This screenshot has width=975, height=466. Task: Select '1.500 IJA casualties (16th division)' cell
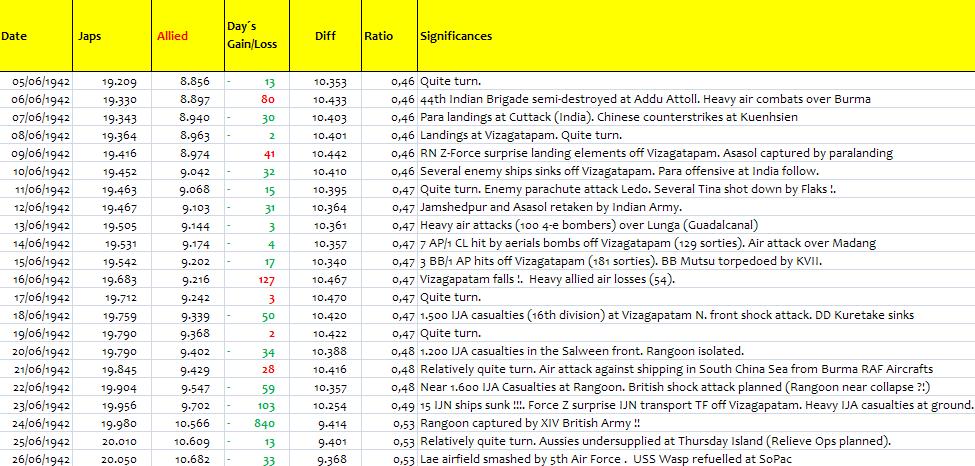click(x=696, y=315)
